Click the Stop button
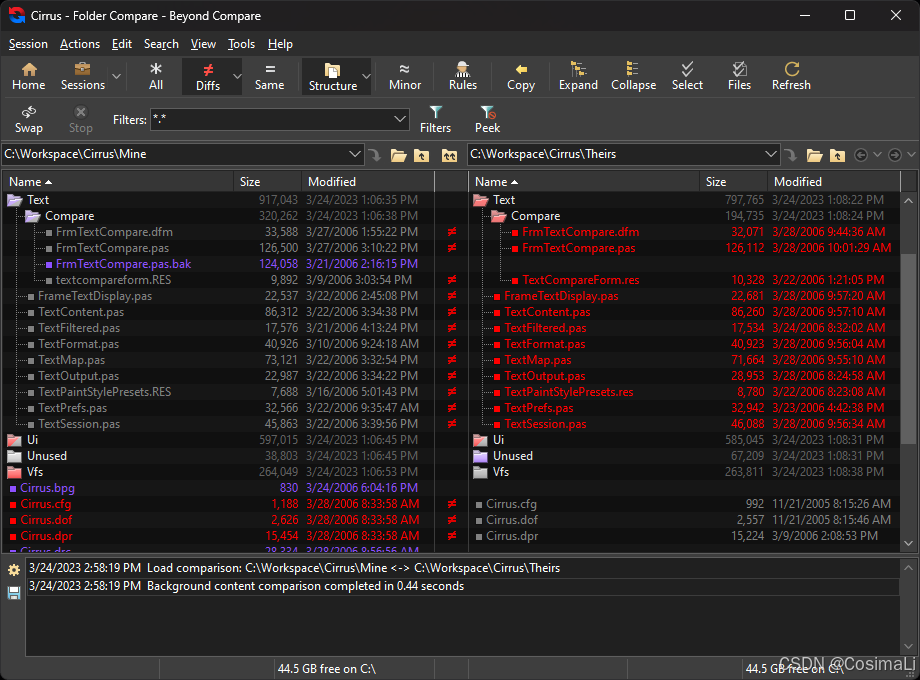 80,119
